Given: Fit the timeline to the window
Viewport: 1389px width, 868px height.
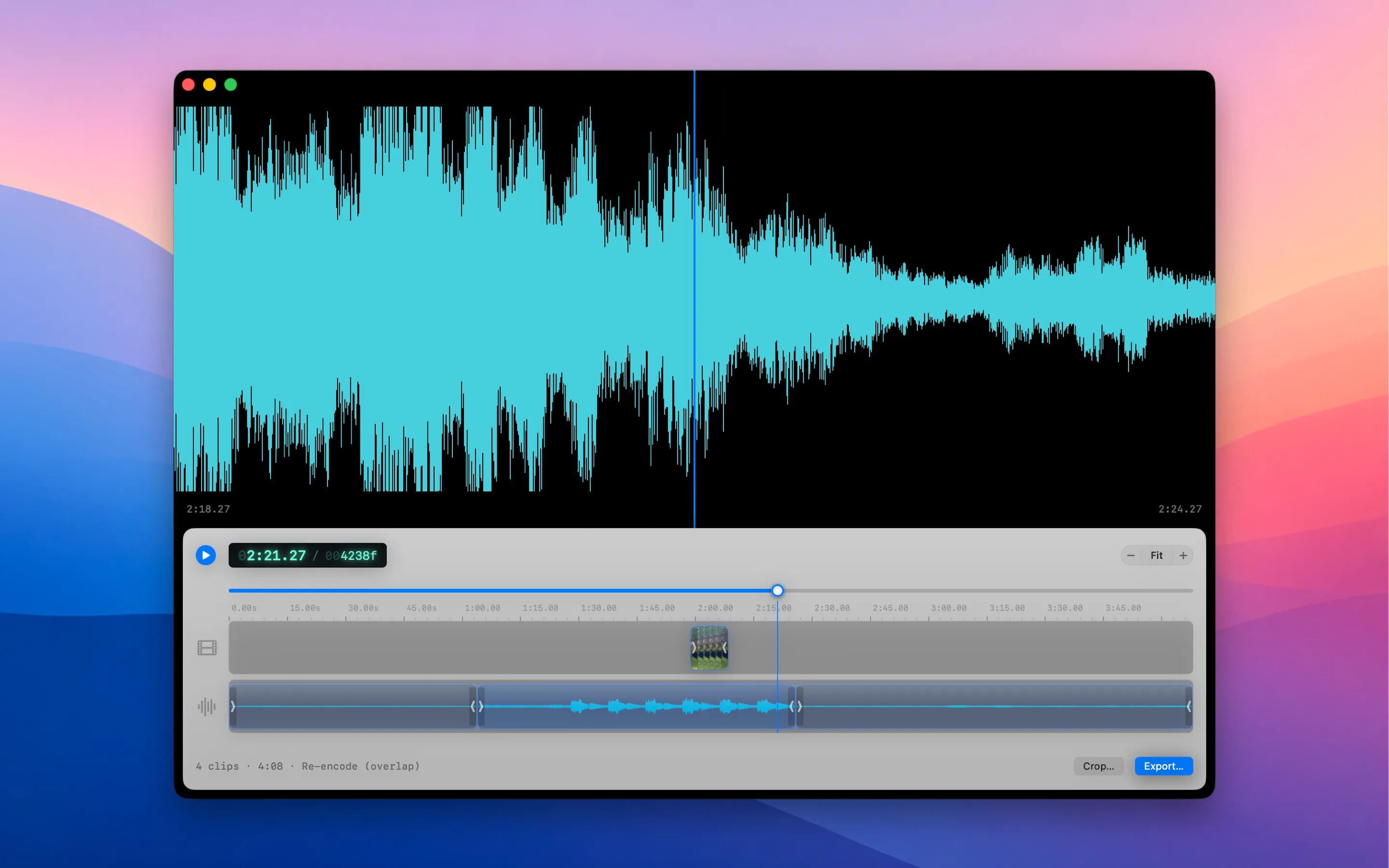Looking at the screenshot, I should pyautogui.click(x=1157, y=555).
